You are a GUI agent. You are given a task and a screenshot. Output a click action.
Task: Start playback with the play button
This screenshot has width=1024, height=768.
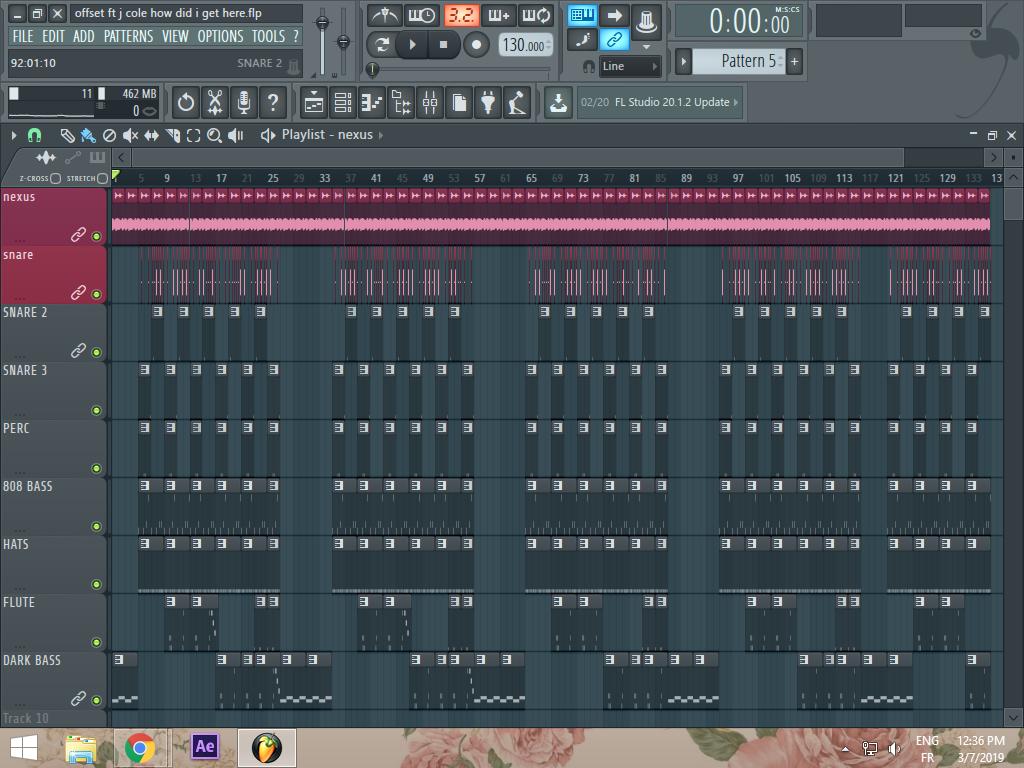point(412,44)
